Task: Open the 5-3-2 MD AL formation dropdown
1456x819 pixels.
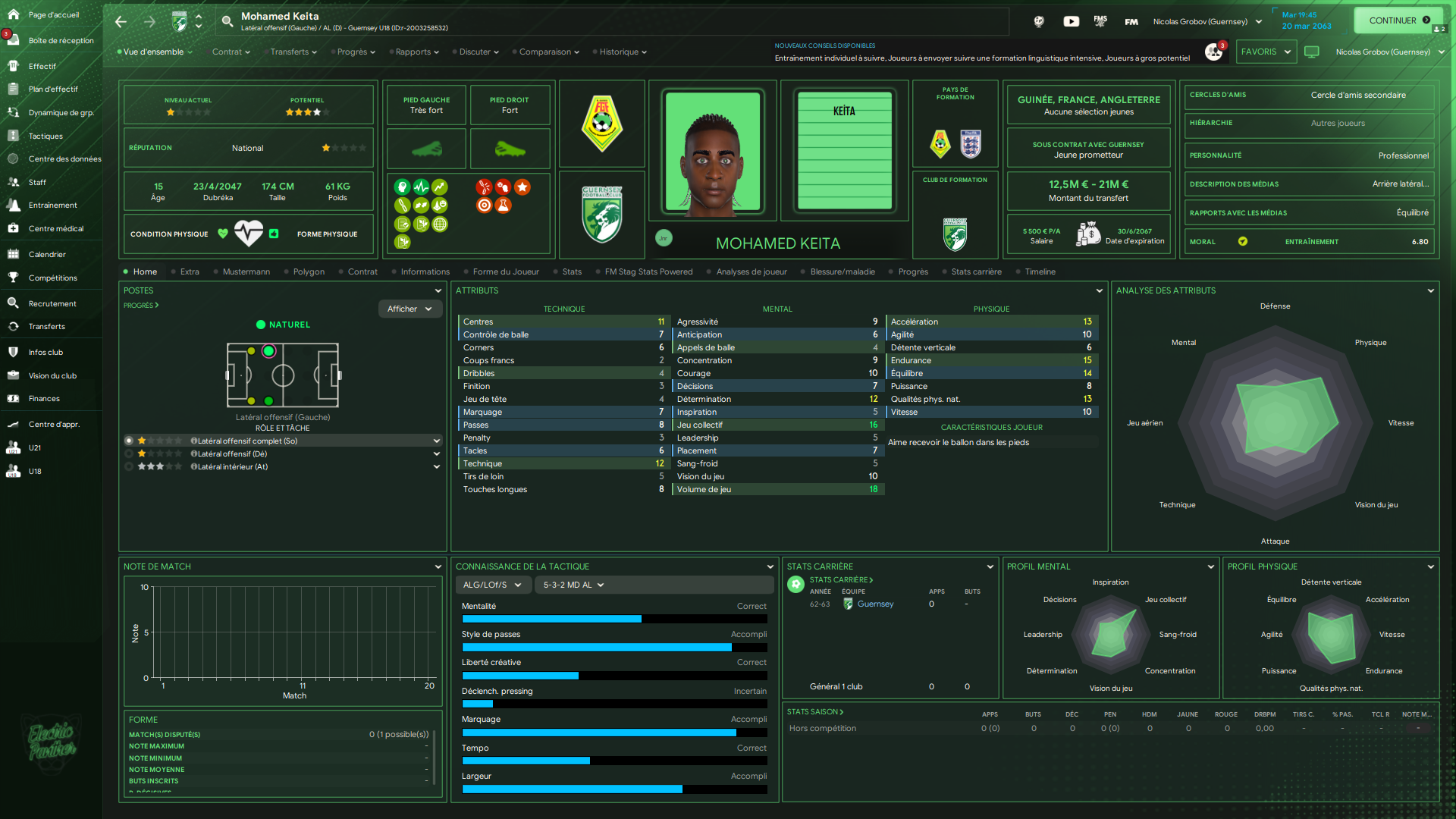Action: (x=573, y=585)
